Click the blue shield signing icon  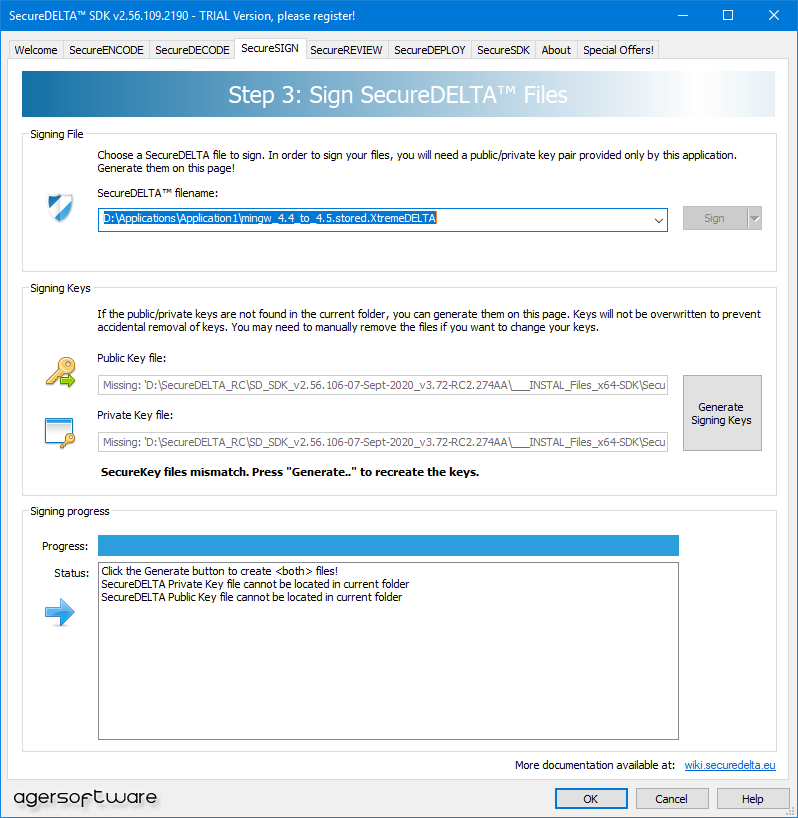[60, 207]
